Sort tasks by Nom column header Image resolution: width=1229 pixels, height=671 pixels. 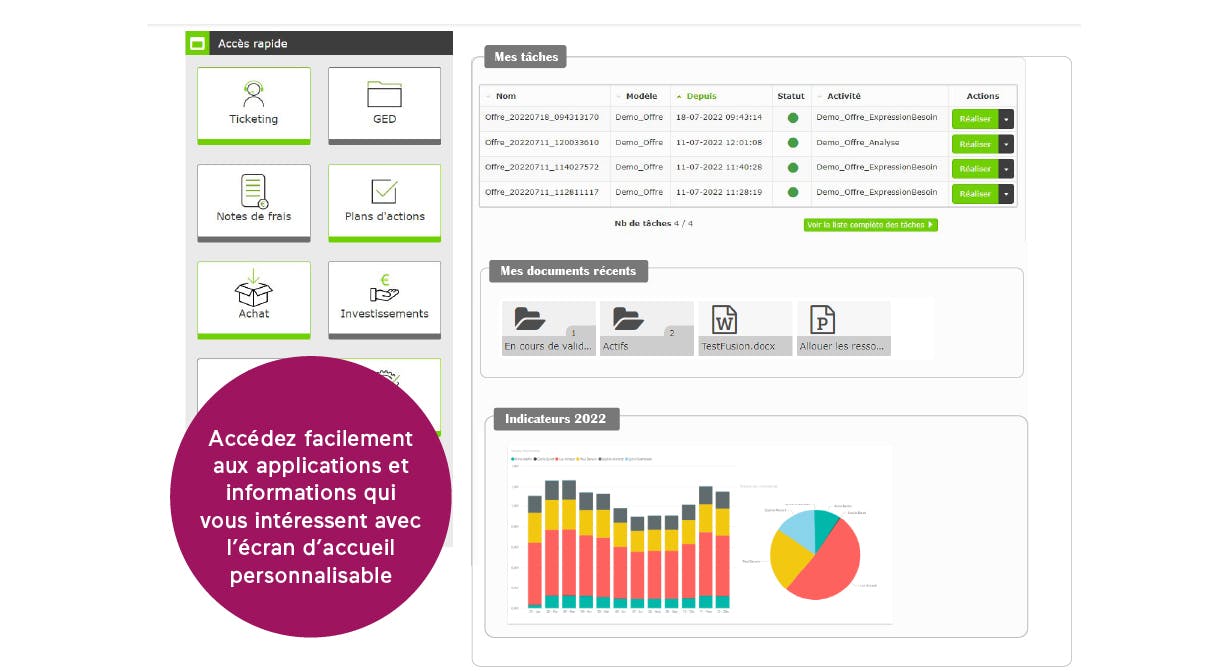(x=506, y=96)
